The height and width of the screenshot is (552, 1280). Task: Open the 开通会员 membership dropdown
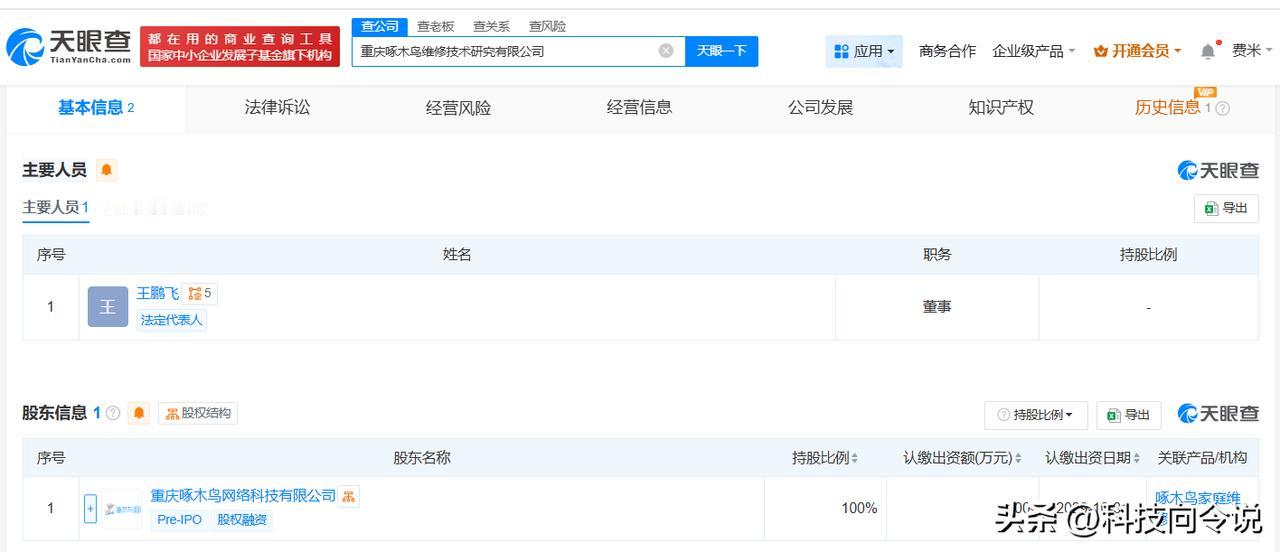[1138, 51]
